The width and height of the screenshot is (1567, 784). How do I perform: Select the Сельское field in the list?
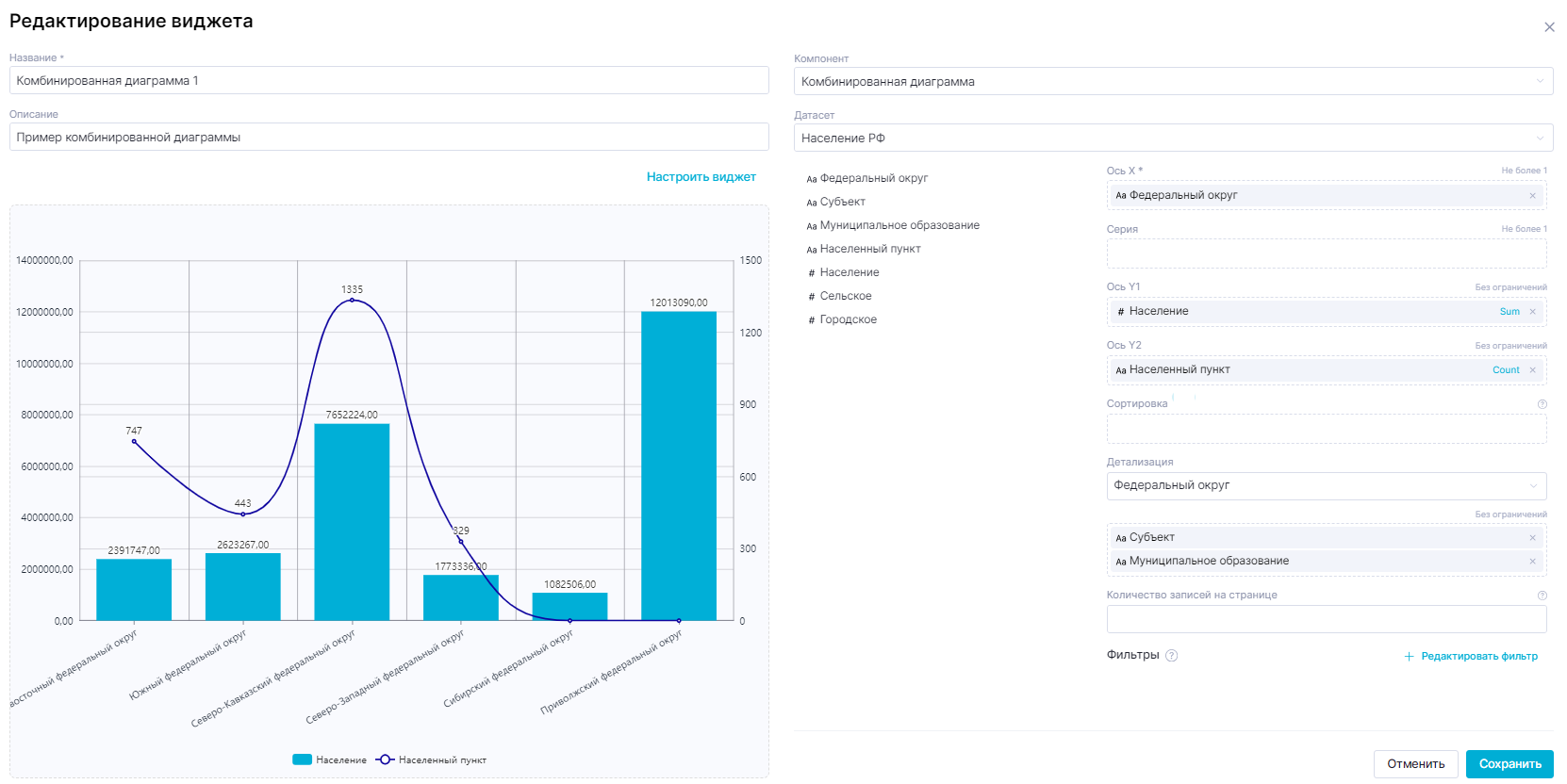pyautogui.click(x=845, y=296)
